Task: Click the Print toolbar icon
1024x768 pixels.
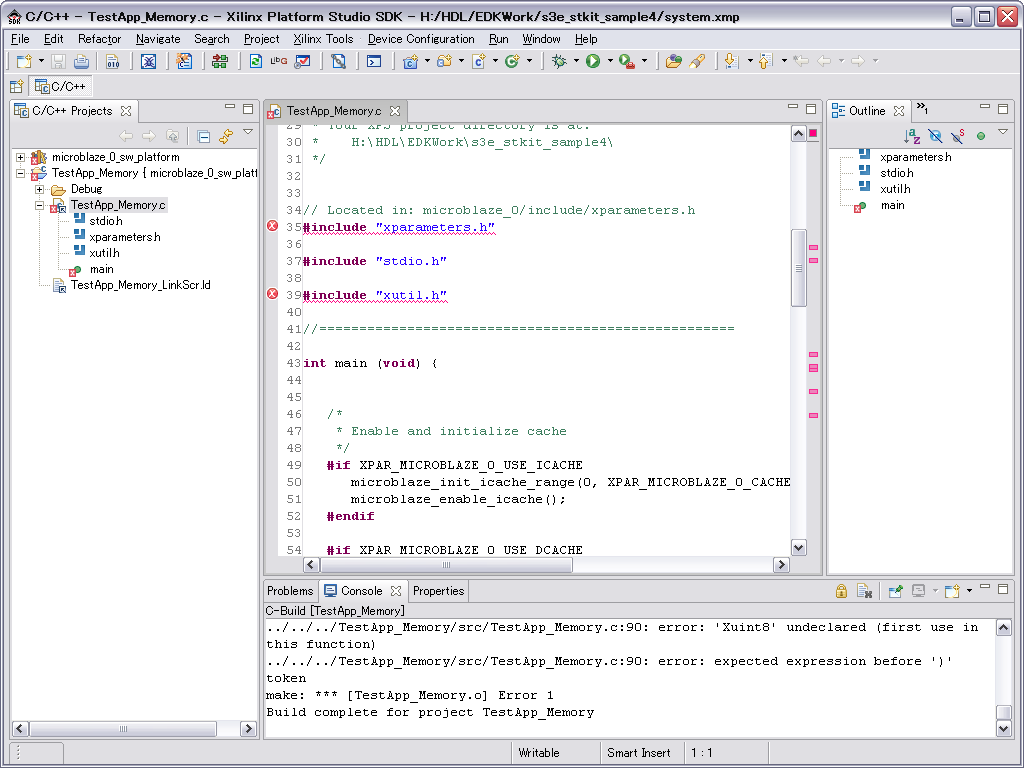Action: [81, 61]
